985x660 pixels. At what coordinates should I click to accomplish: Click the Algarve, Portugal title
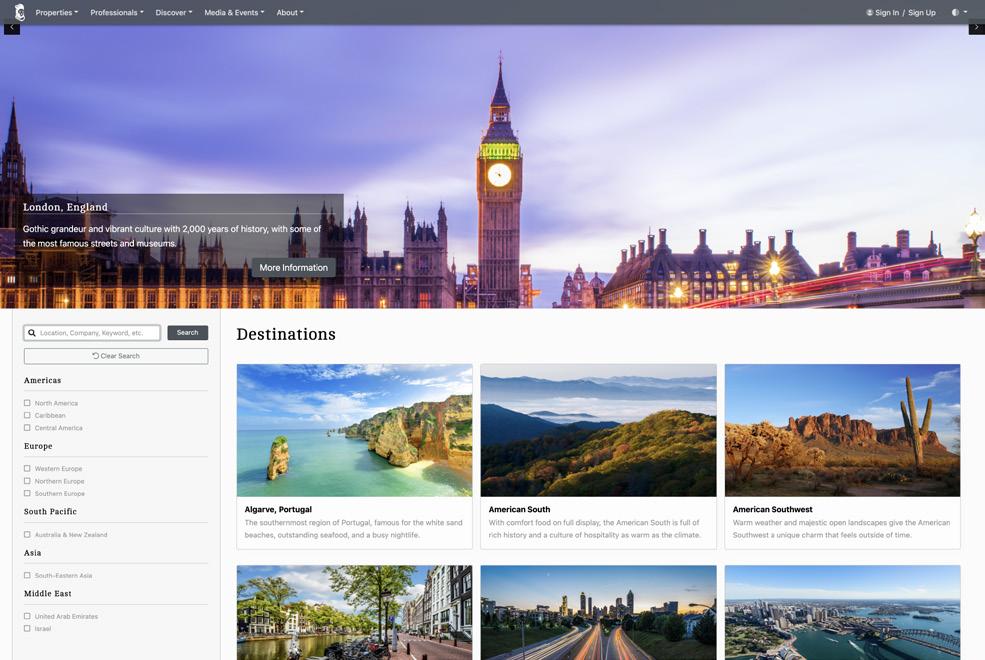coord(278,509)
